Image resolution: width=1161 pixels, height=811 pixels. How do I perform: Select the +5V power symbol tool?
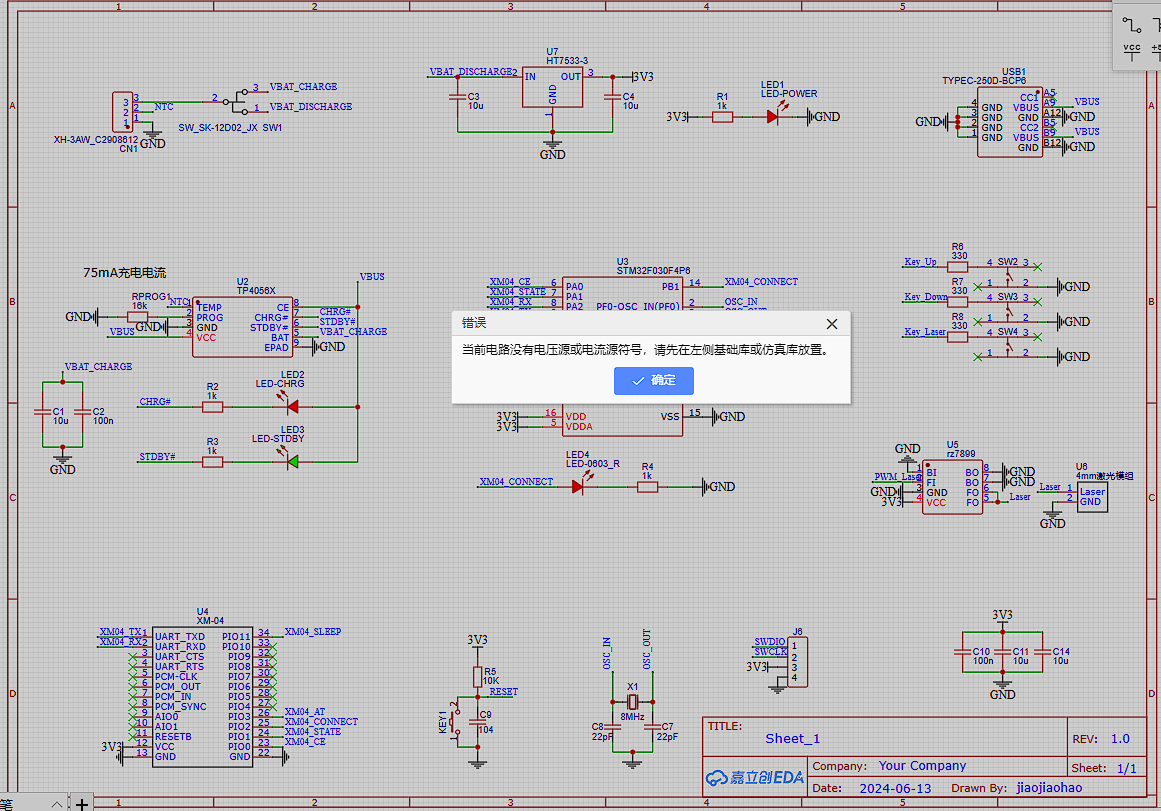[x=1156, y=52]
